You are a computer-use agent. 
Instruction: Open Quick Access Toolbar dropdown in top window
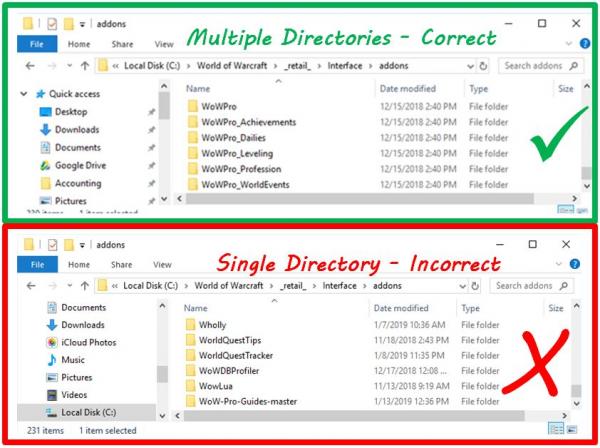82,24
